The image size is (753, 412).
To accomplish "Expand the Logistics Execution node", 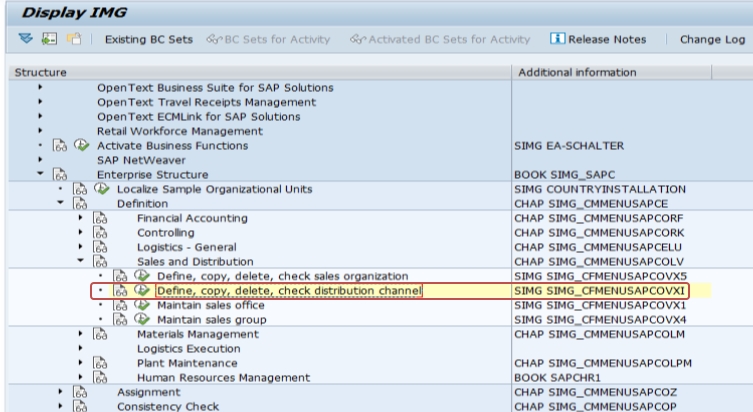I will [81, 348].
